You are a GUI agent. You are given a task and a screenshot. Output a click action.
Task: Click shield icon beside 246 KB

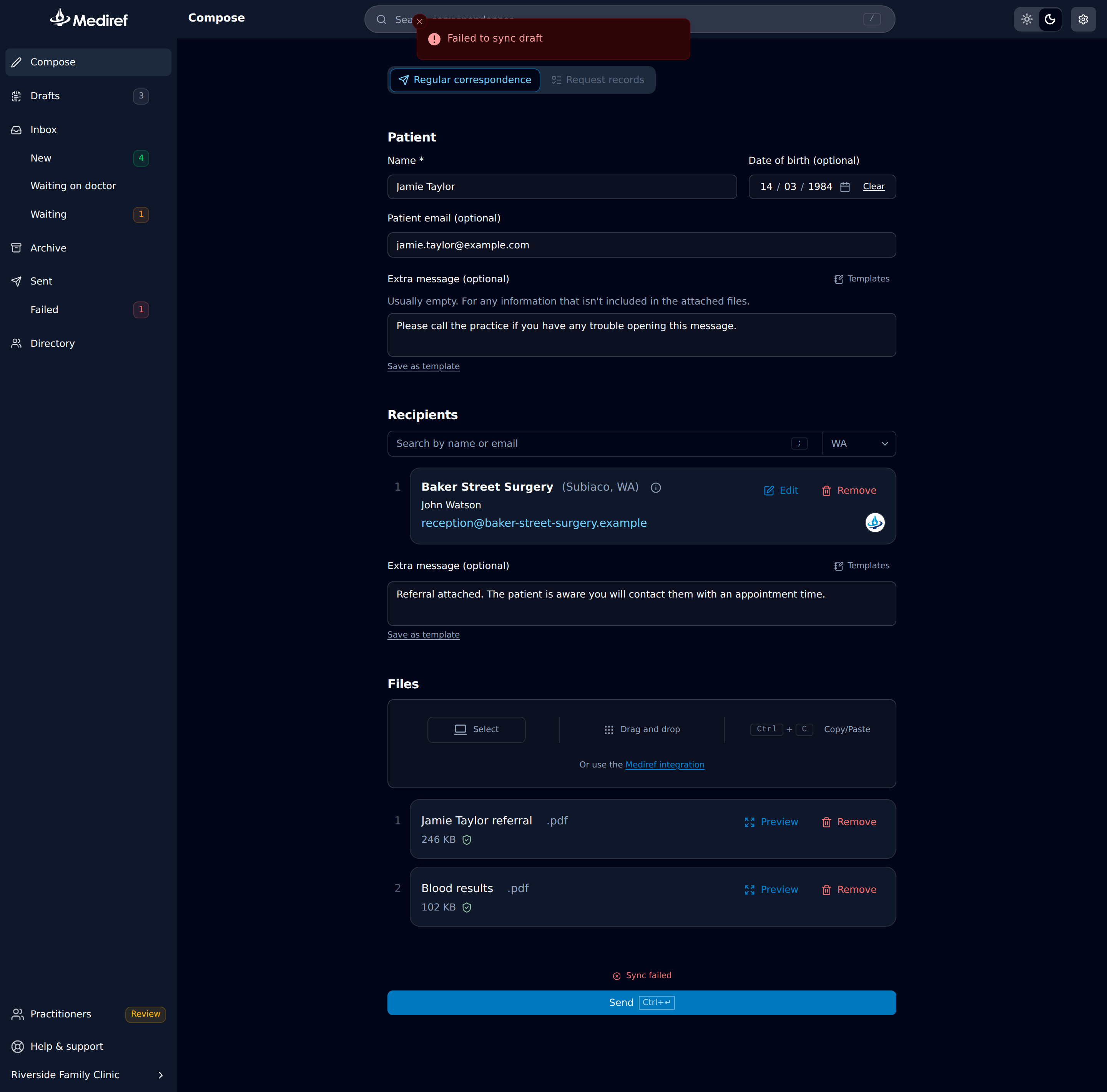[x=466, y=840]
